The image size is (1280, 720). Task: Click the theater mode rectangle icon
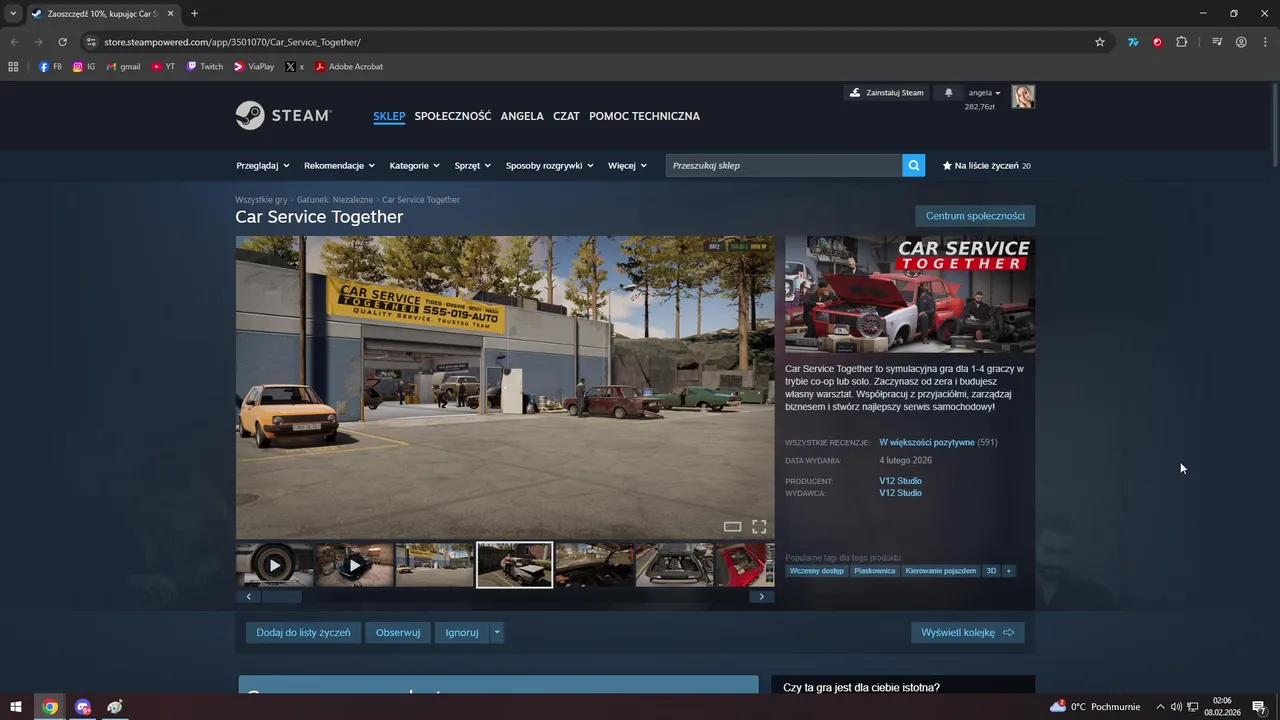(x=732, y=526)
